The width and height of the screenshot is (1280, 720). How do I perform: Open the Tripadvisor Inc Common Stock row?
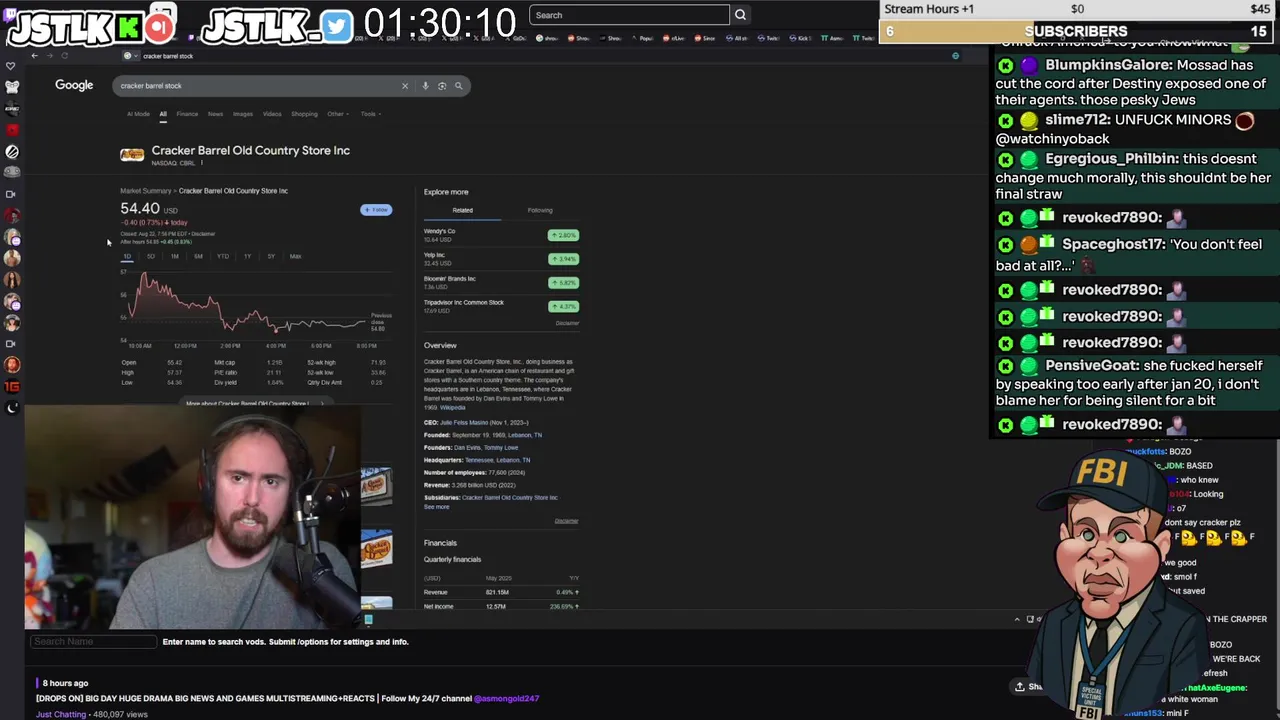coord(501,306)
